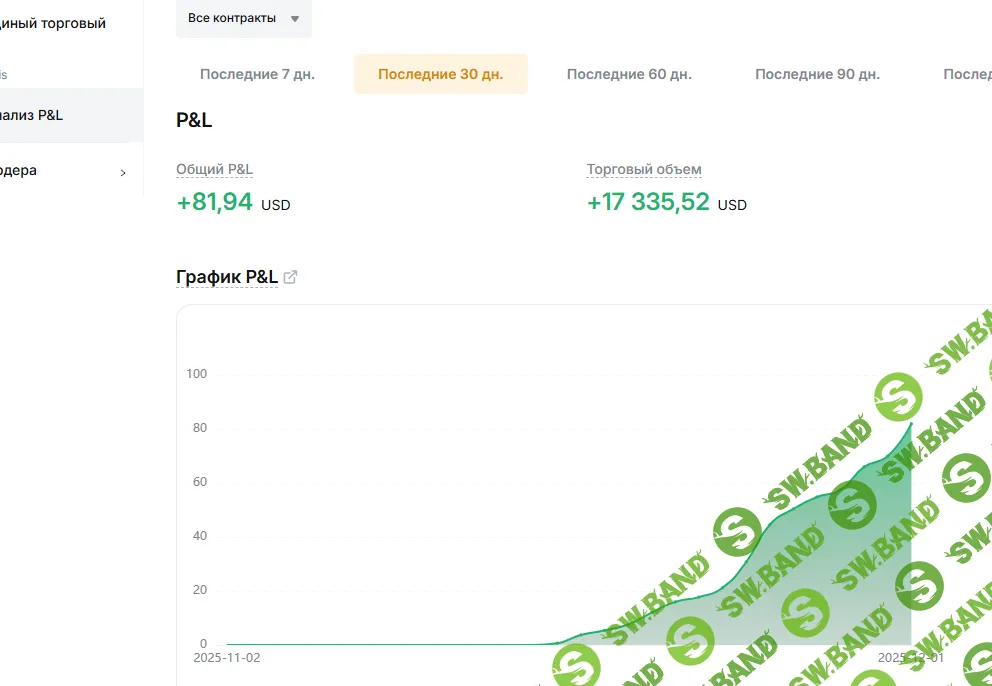Click the dropdown arrow beside Все контракты
Screen dimensions: 992x686
295,19
